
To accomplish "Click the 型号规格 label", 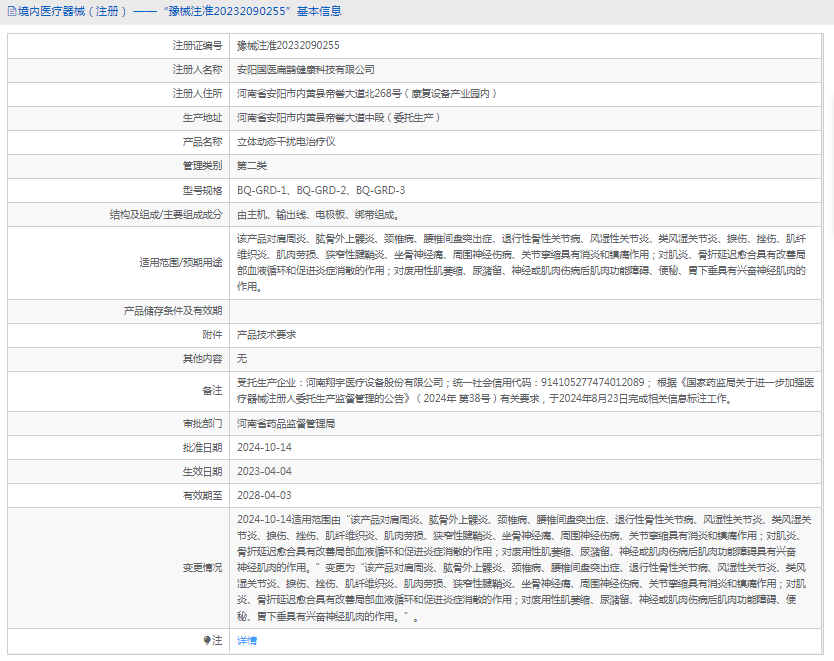I will [203, 190].
